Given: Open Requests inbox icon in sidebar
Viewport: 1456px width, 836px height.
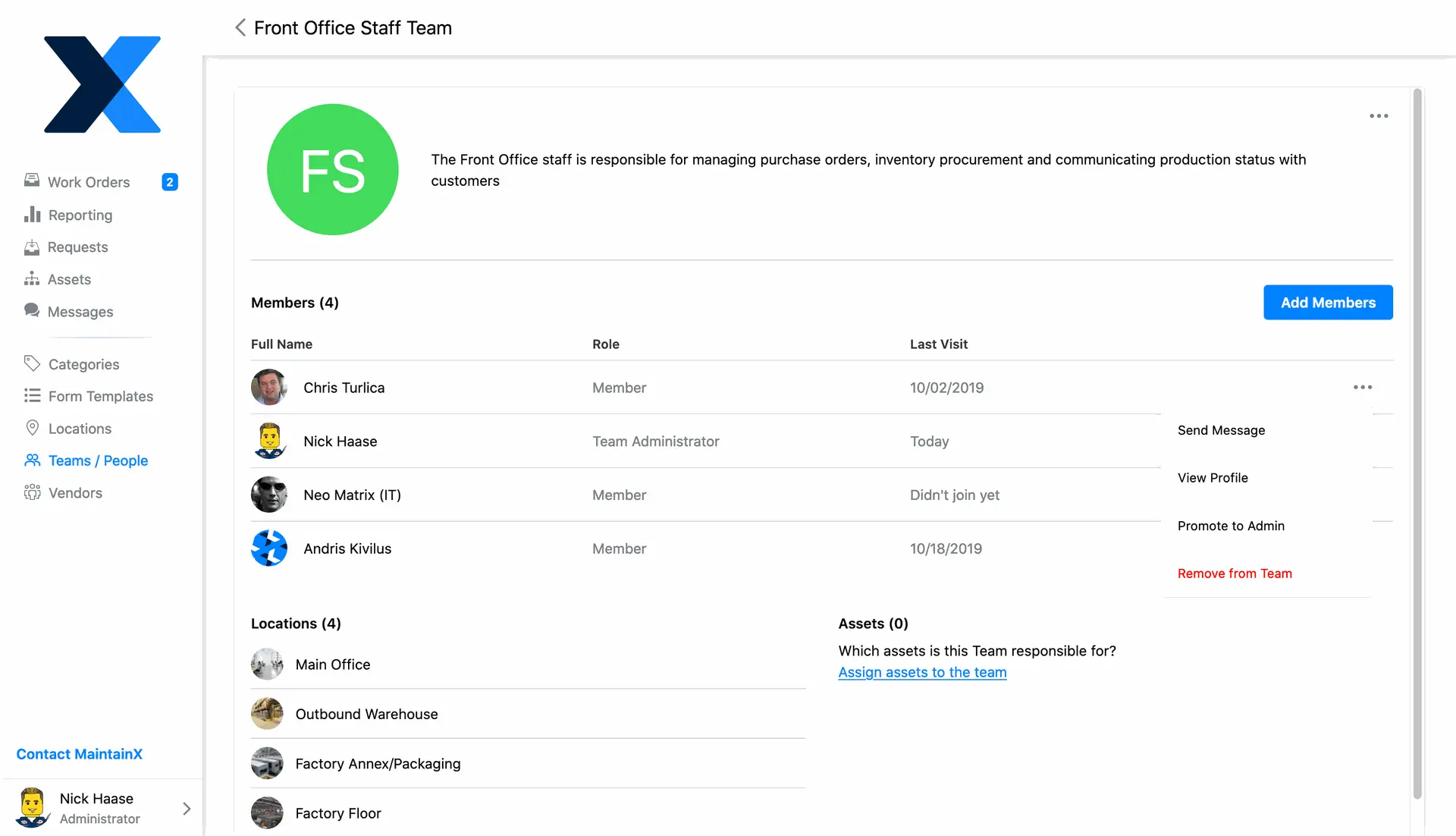Looking at the screenshot, I should [32, 247].
